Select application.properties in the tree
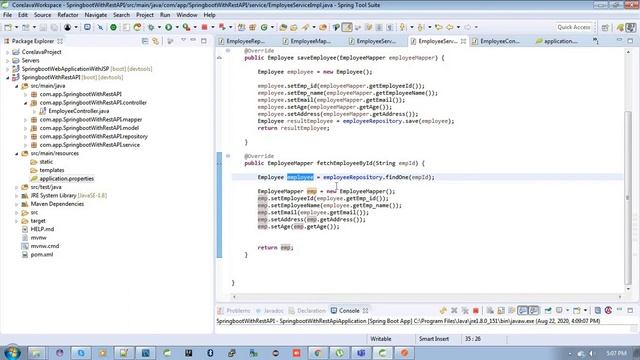 coord(67,179)
